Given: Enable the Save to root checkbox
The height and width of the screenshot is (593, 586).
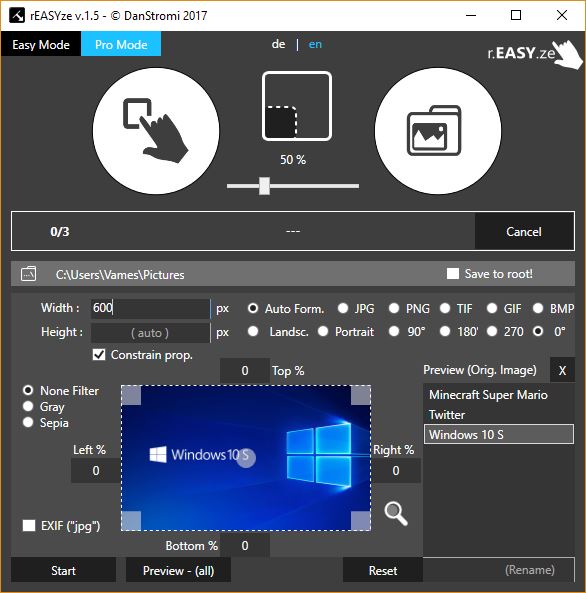Looking at the screenshot, I should tap(452, 273).
